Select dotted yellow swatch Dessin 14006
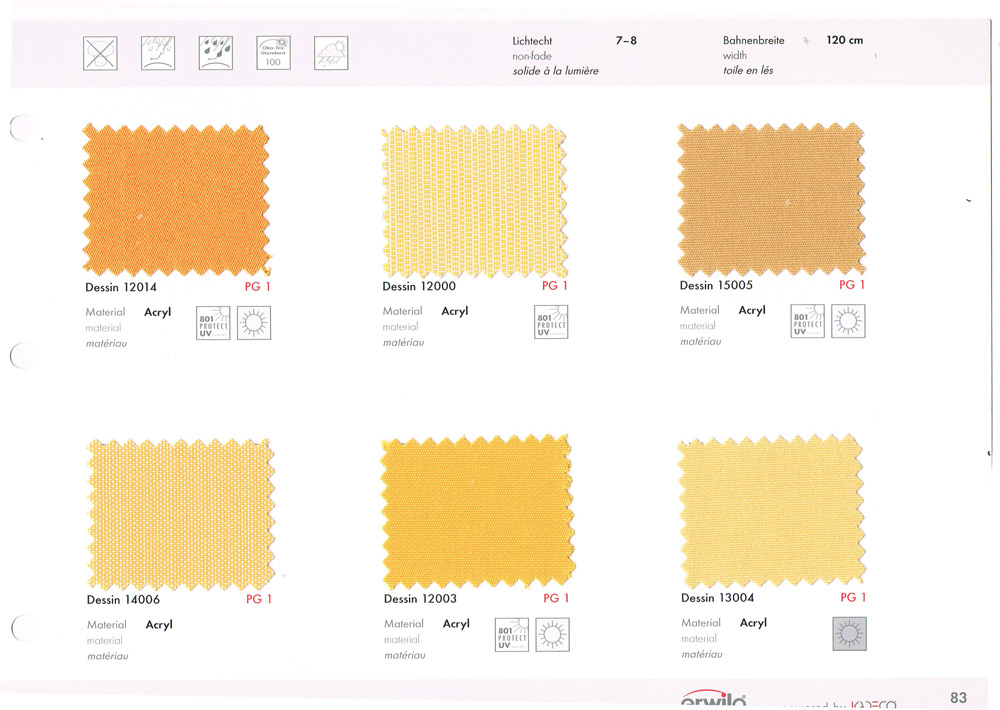The image size is (1000, 710). coord(180,514)
